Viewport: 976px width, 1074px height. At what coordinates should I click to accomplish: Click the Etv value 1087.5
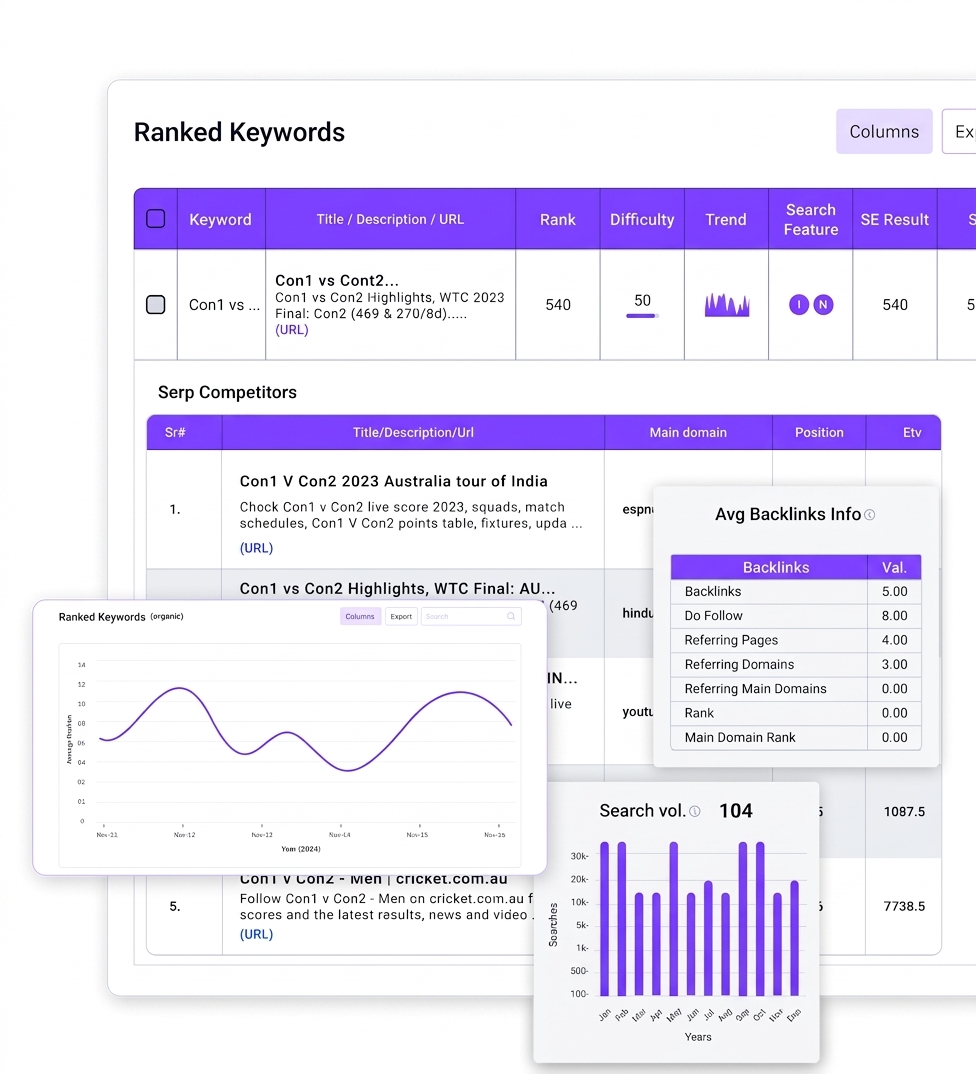click(x=904, y=812)
